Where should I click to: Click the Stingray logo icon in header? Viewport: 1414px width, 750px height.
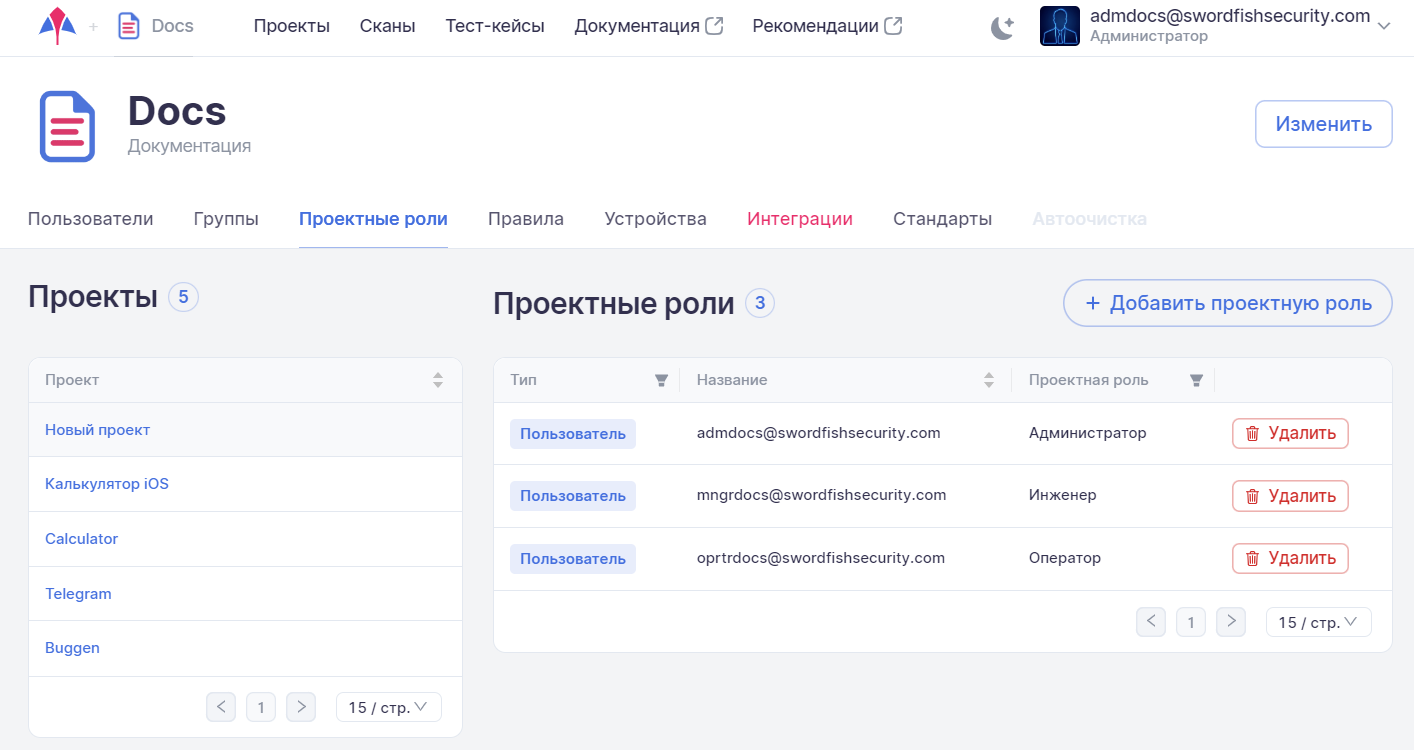[57, 26]
